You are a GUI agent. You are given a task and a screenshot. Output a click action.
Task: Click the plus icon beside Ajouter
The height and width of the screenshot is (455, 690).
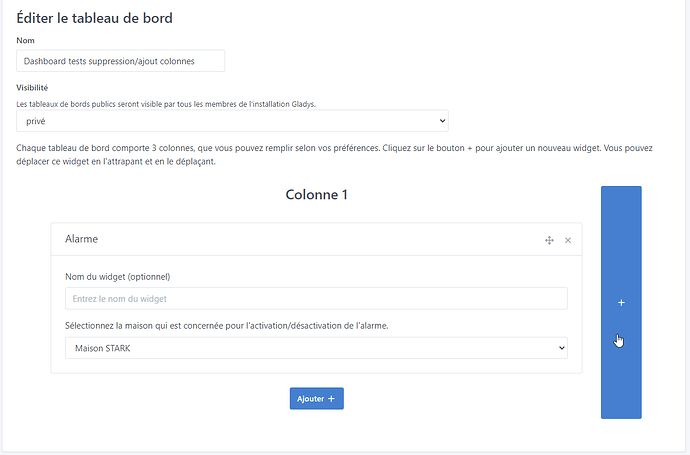point(331,398)
